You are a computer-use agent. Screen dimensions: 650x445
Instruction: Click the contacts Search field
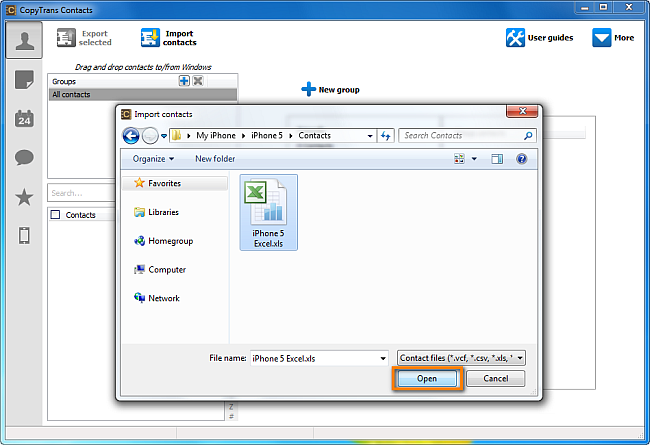(x=81, y=193)
